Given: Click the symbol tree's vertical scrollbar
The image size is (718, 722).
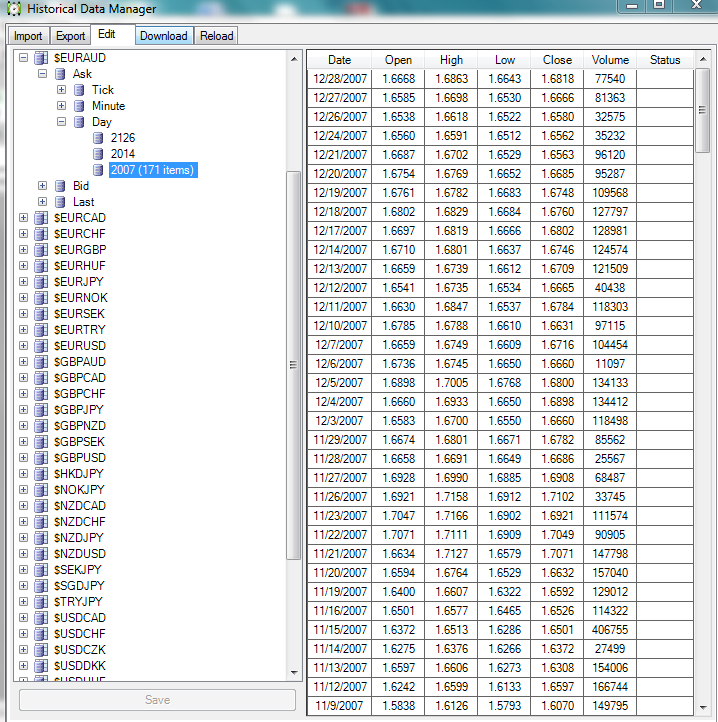Looking at the screenshot, I should pyautogui.click(x=293, y=365).
